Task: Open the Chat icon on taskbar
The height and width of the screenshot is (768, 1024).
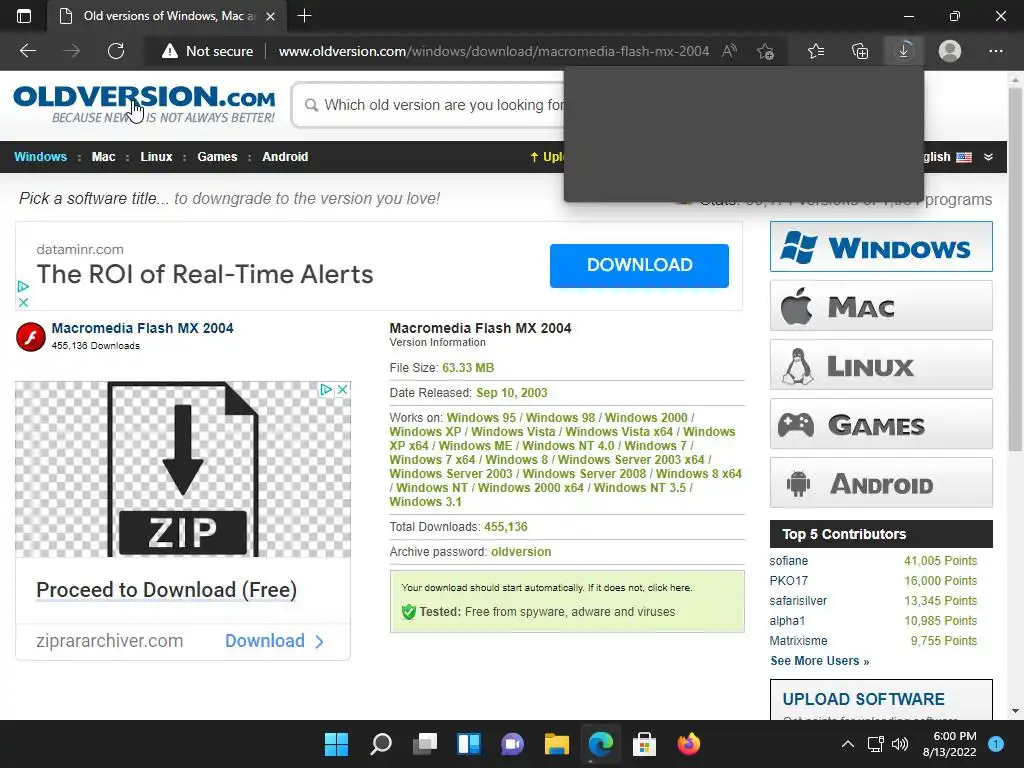Action: [513, 744]
